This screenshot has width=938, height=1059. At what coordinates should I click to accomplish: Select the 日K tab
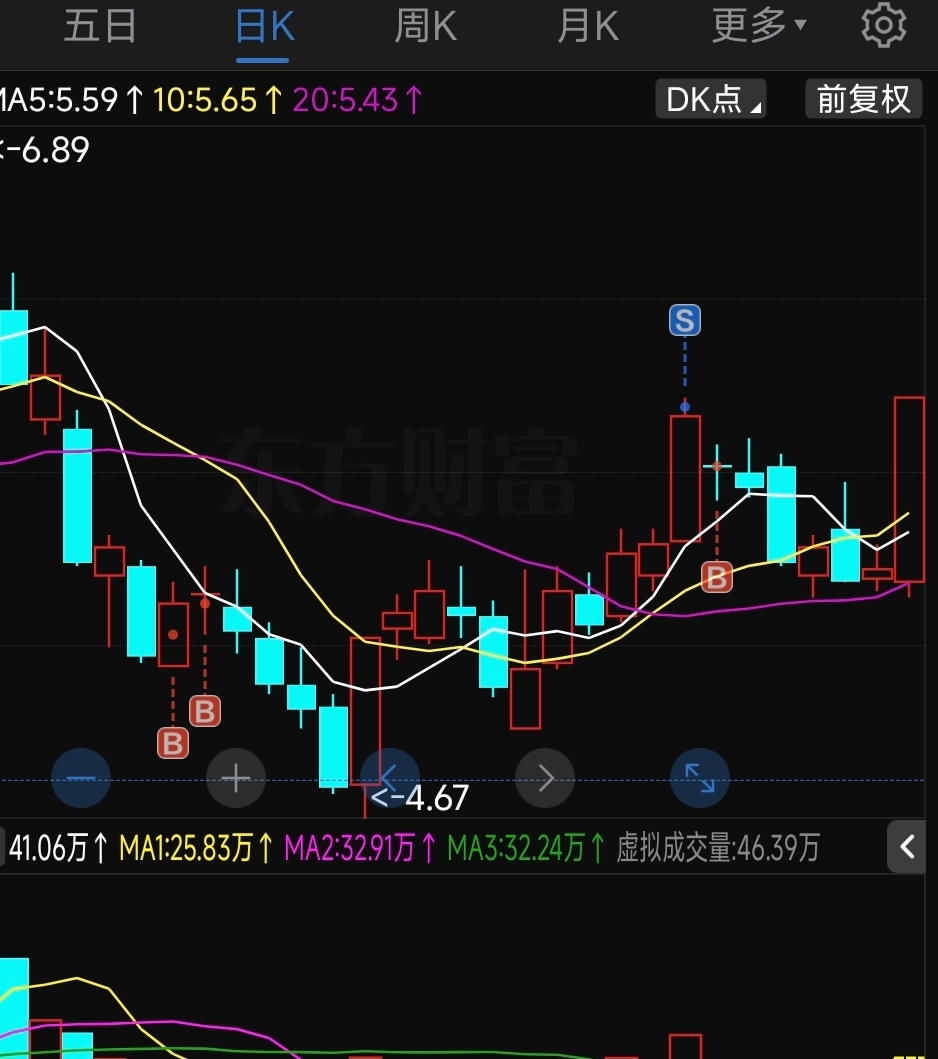(x=264, y=27)
